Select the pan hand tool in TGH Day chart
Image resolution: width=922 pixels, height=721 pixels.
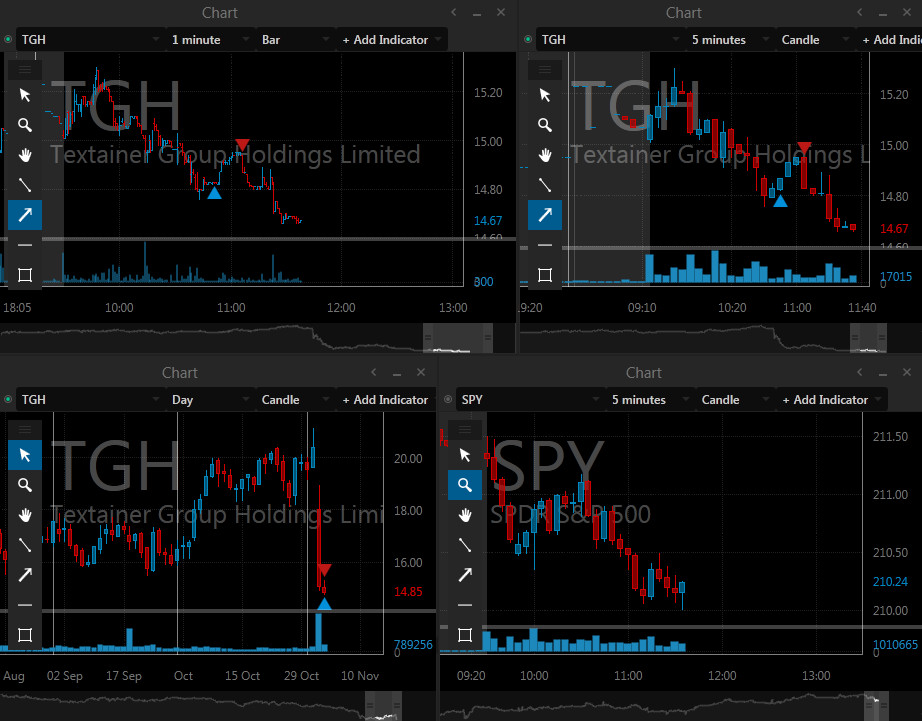[25, 515]
